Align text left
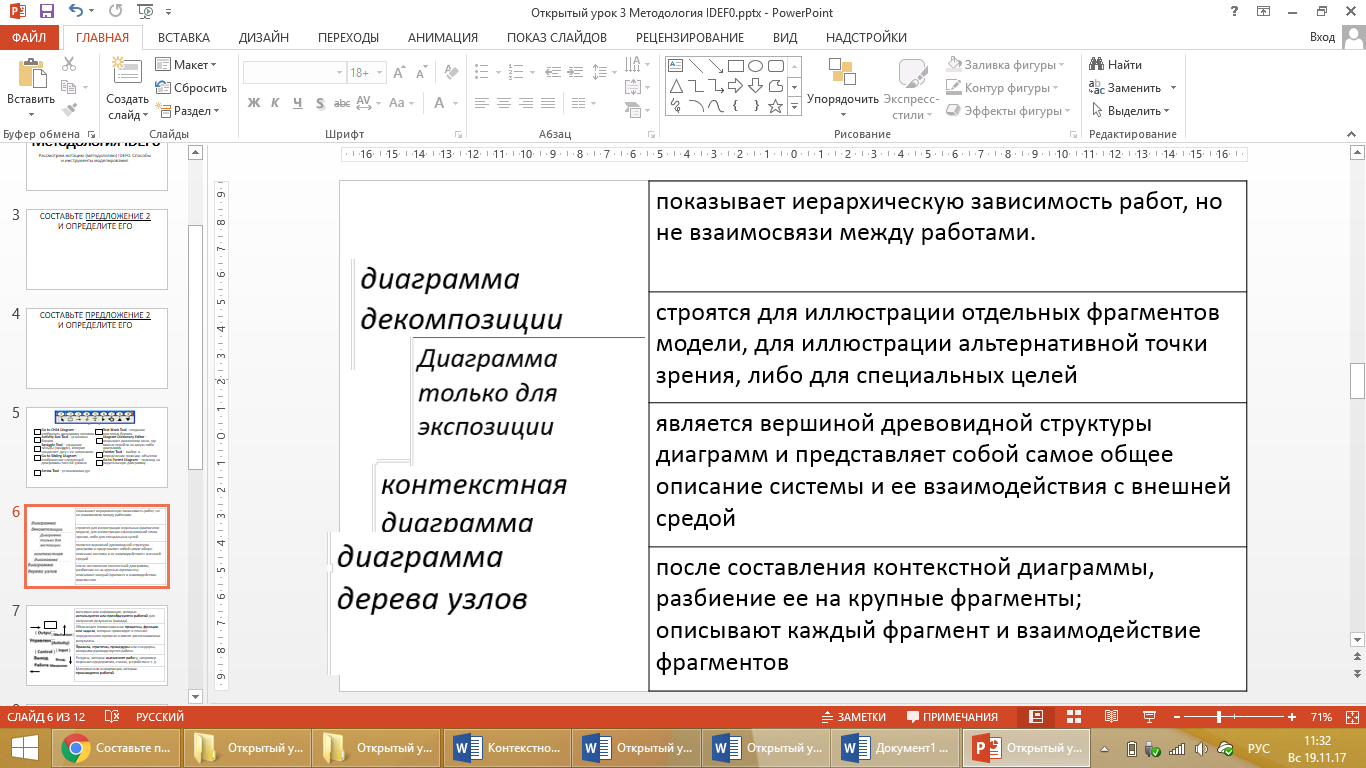The image size is (1366, 768). coord(483,103)
